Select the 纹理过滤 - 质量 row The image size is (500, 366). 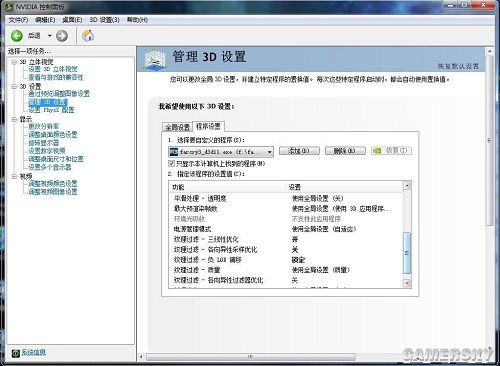click(286, 270)
